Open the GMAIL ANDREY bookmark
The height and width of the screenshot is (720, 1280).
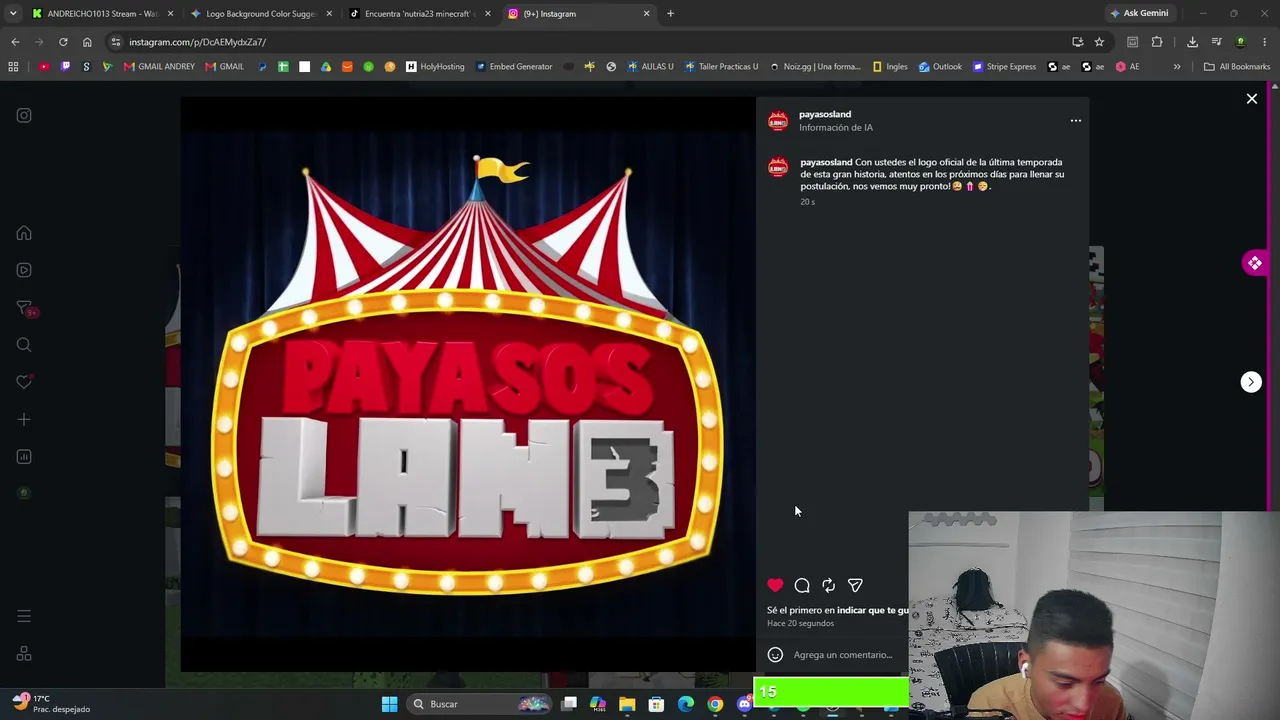pos(159,67)
